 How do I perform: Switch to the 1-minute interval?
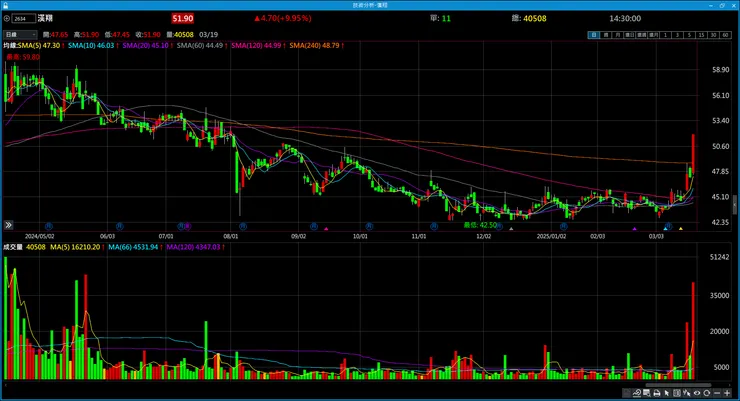click(x=665, y=35)
